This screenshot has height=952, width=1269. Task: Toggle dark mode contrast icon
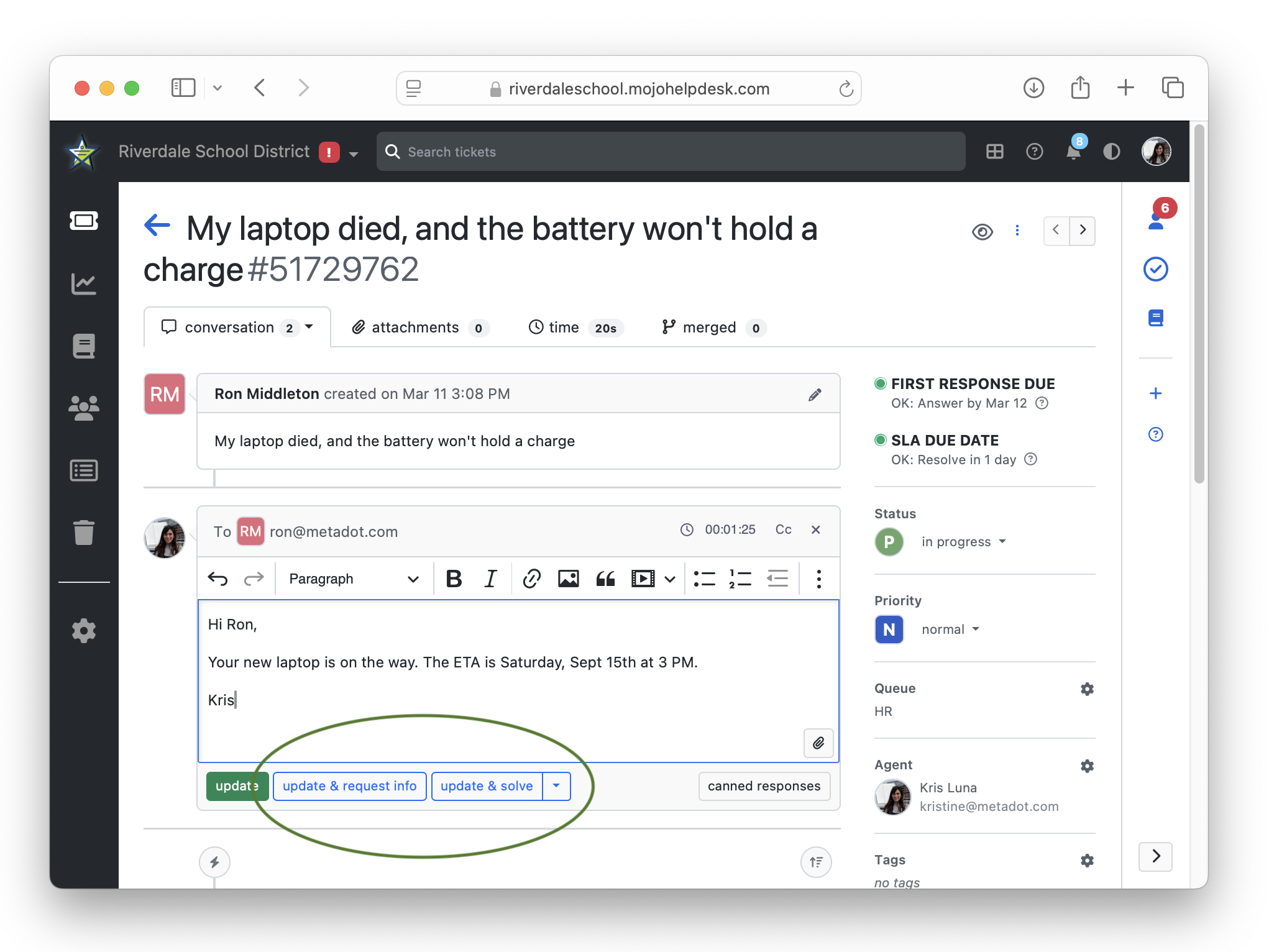point(1112,152)
